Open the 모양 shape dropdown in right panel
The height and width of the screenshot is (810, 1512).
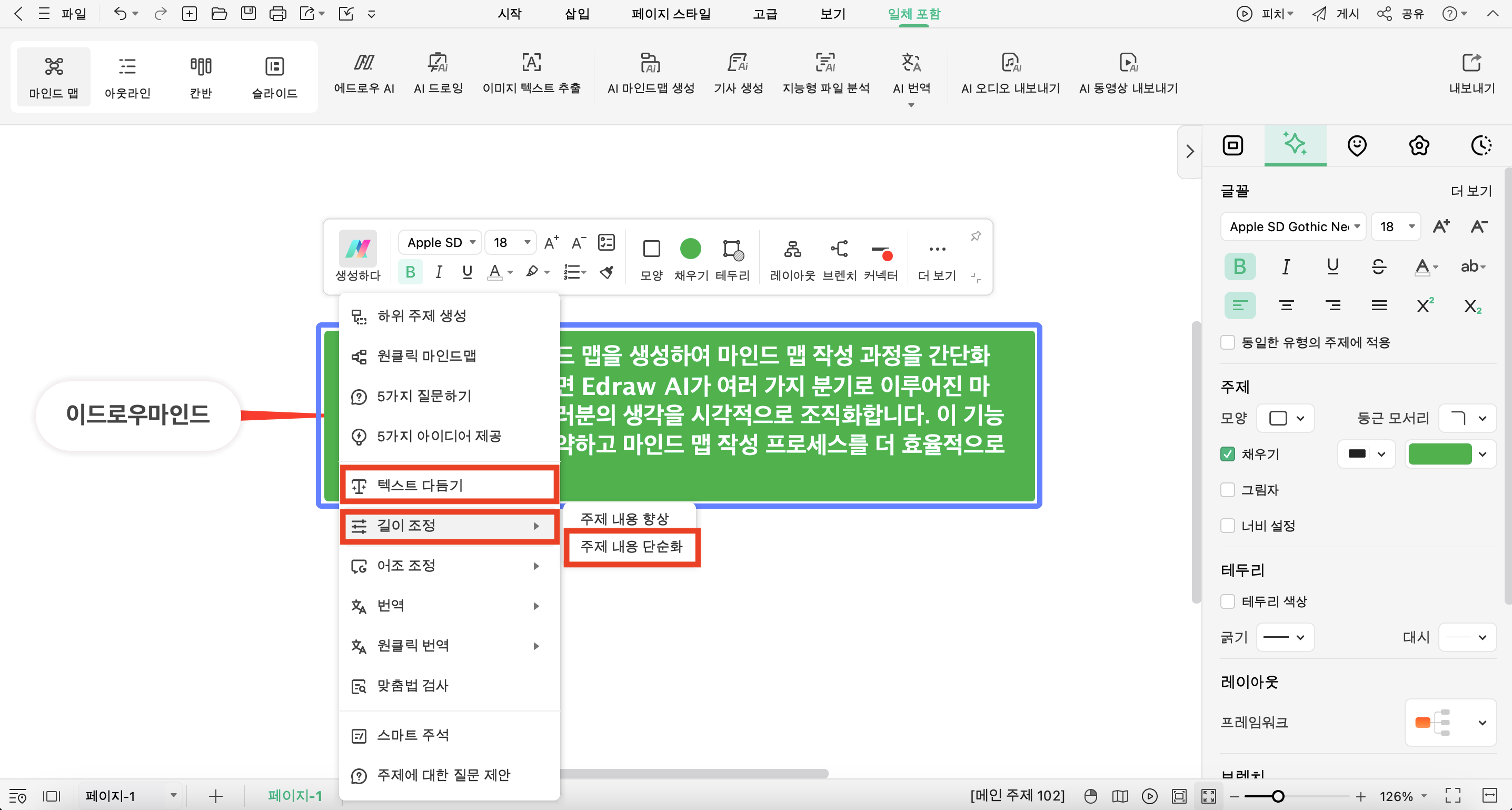pos(1286,418)
